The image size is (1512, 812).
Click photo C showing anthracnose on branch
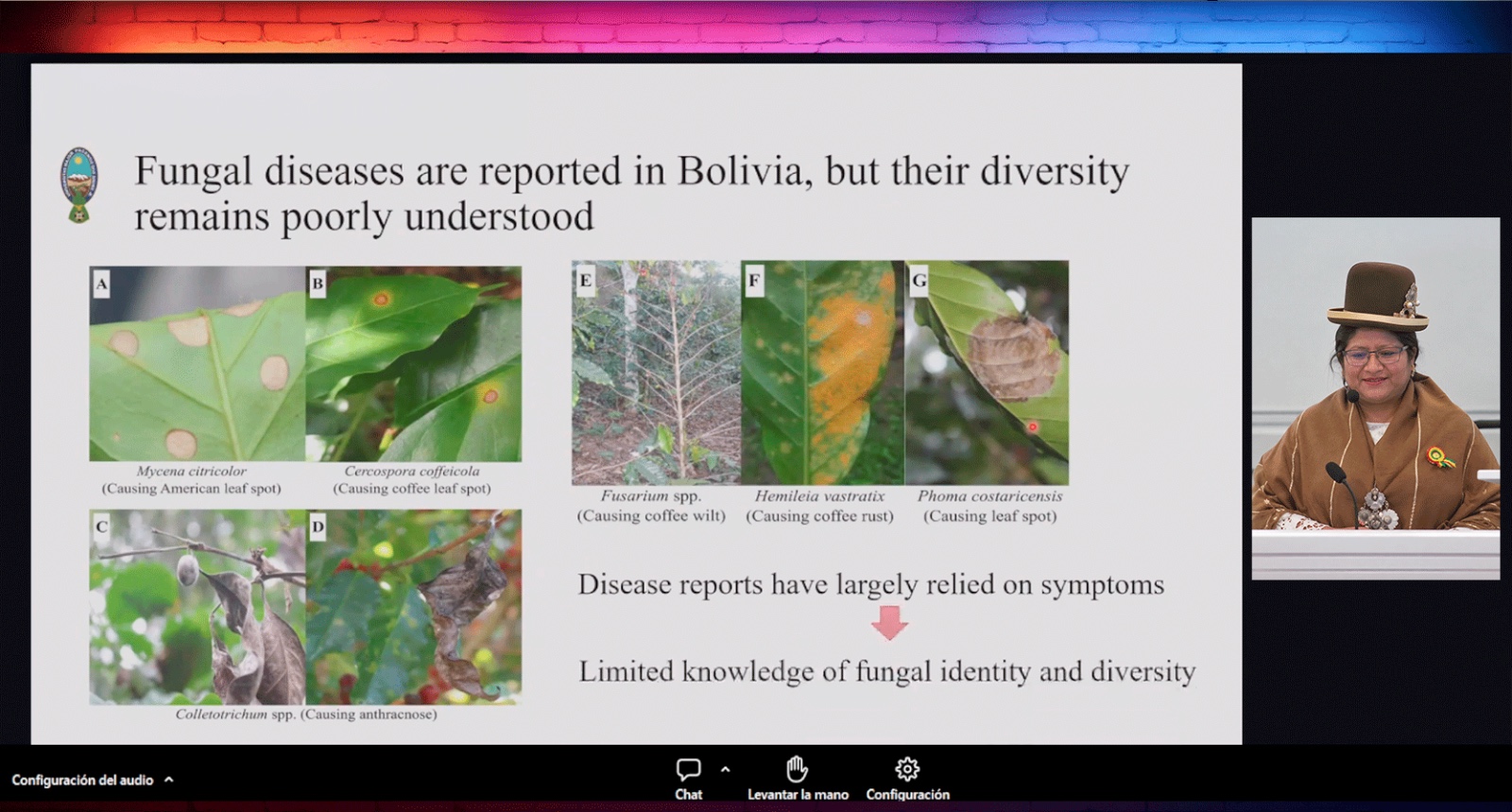pos(198,608)
